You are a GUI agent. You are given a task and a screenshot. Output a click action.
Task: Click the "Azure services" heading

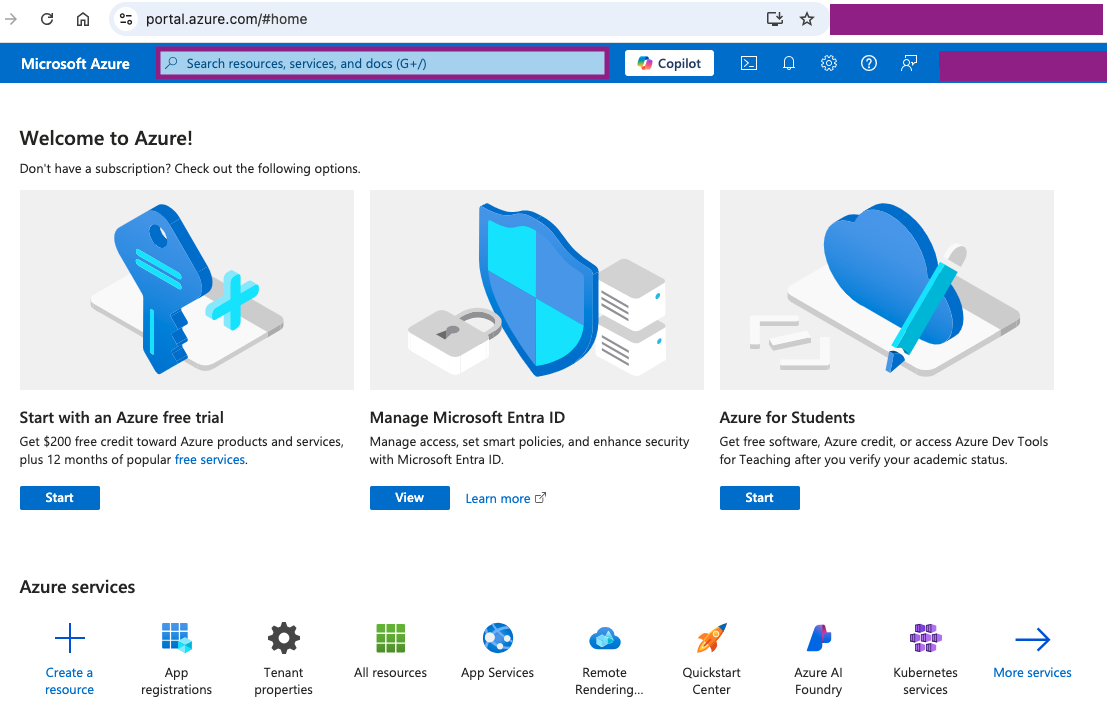77,587
